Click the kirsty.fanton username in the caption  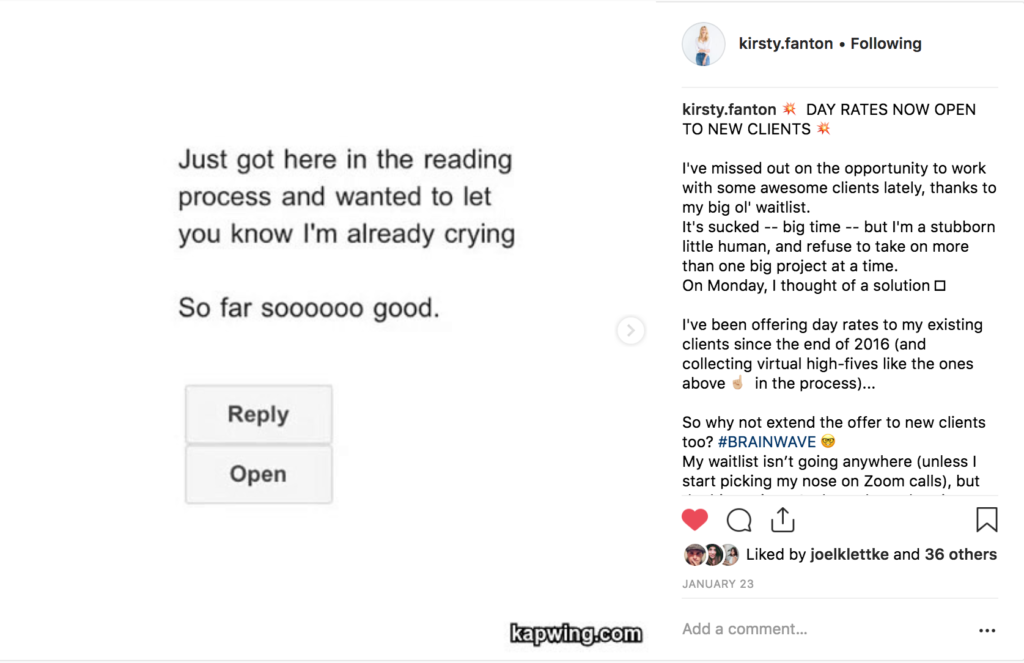click(x=729, y=109)
